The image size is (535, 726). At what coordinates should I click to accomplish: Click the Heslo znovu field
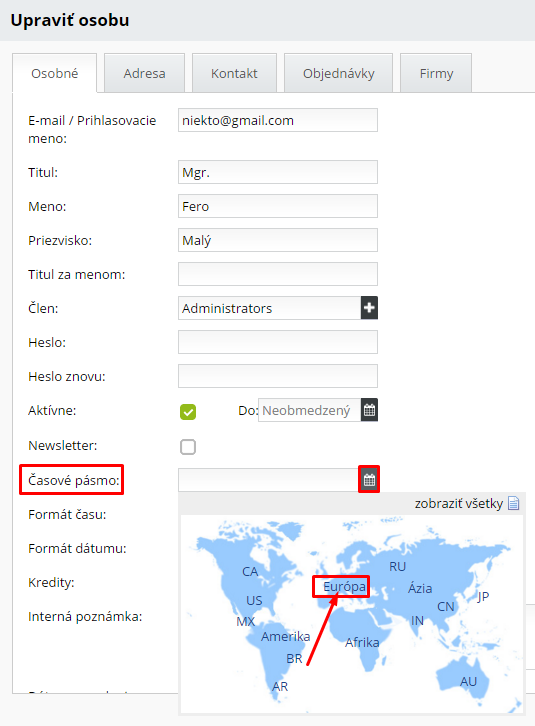coord(278,376)
